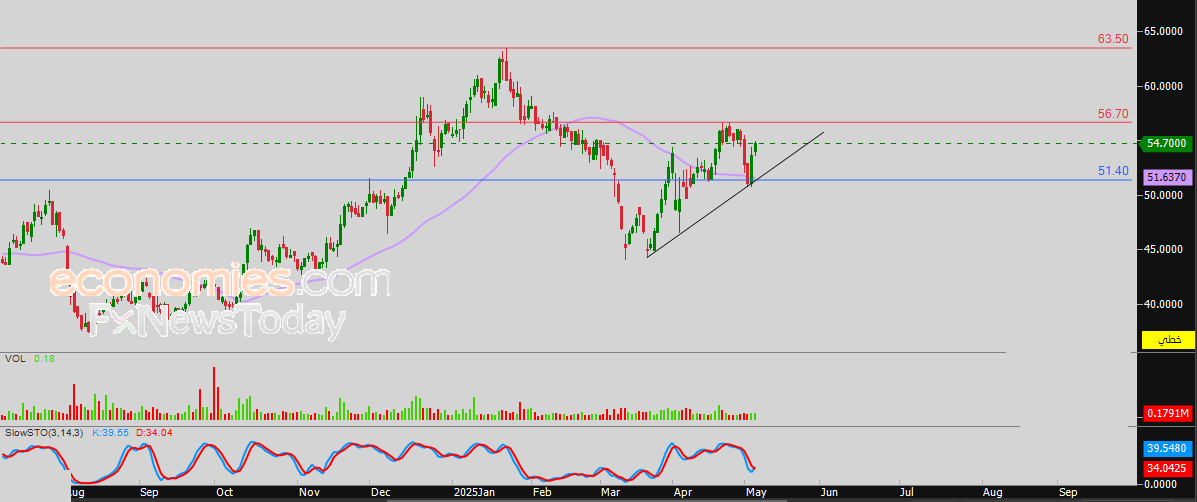Click the Jun date axis label
This screenshot has height=502, width=1197.
827,493
